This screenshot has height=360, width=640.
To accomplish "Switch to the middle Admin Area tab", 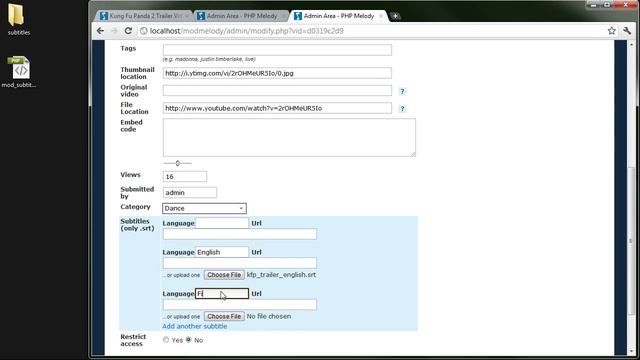I will pyautogui.click(x=241, y=16).
